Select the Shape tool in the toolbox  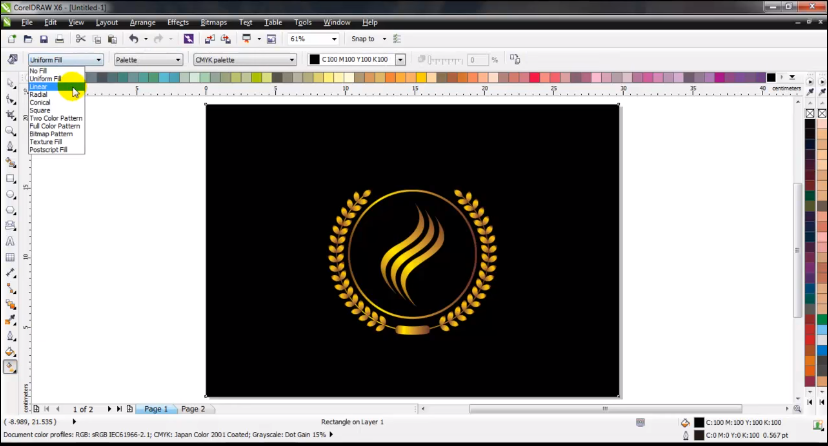[10, 99]
